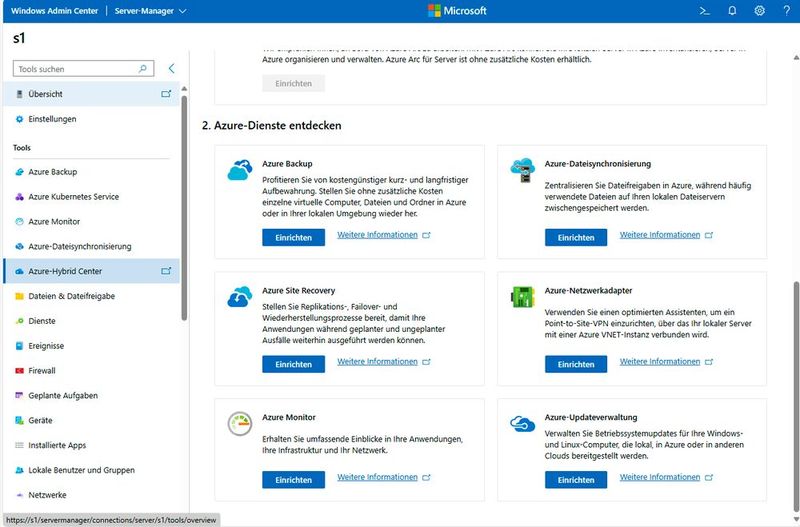Screen dimensions: 800x527
Task: Click the Microsoft logo in header
Action: pos(457,11)
